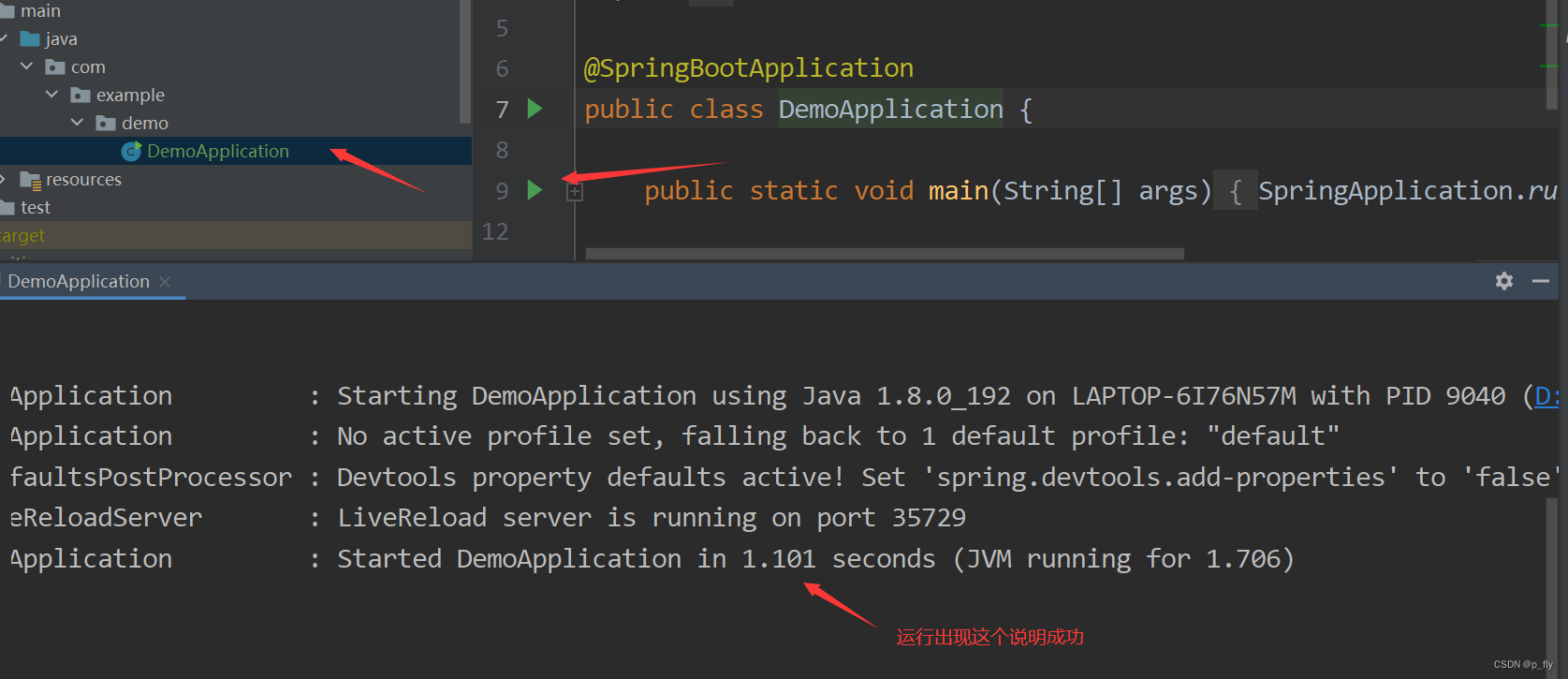Hide the Run tool window

point(1541,281)
